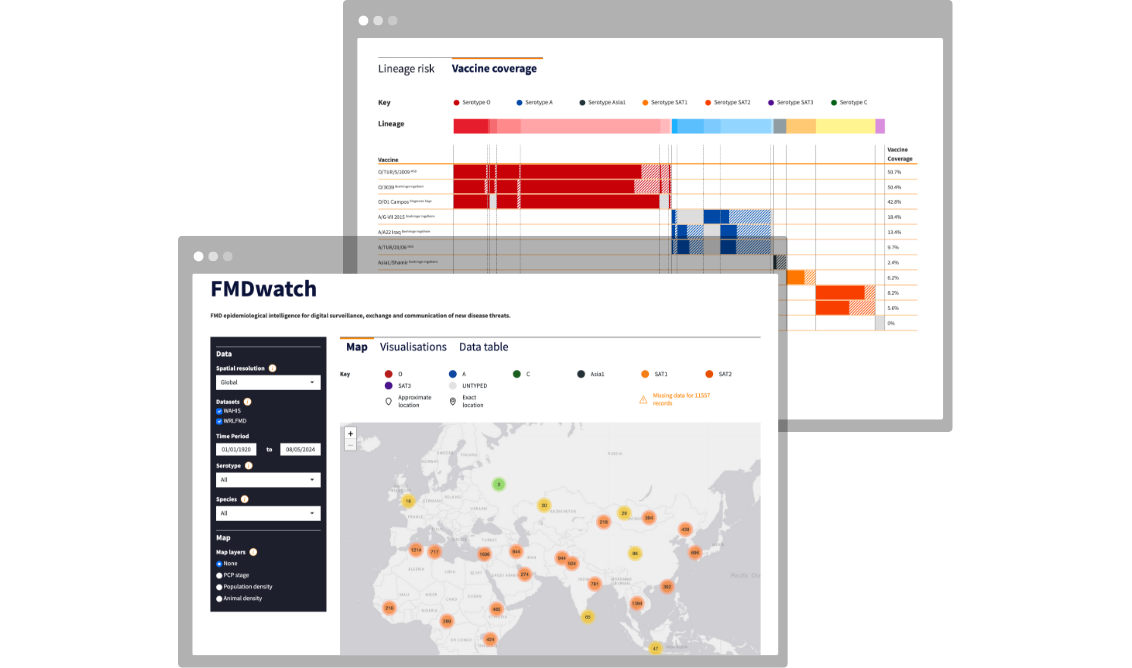Open the Species dropdown
1132x668 pixels.
268,513
